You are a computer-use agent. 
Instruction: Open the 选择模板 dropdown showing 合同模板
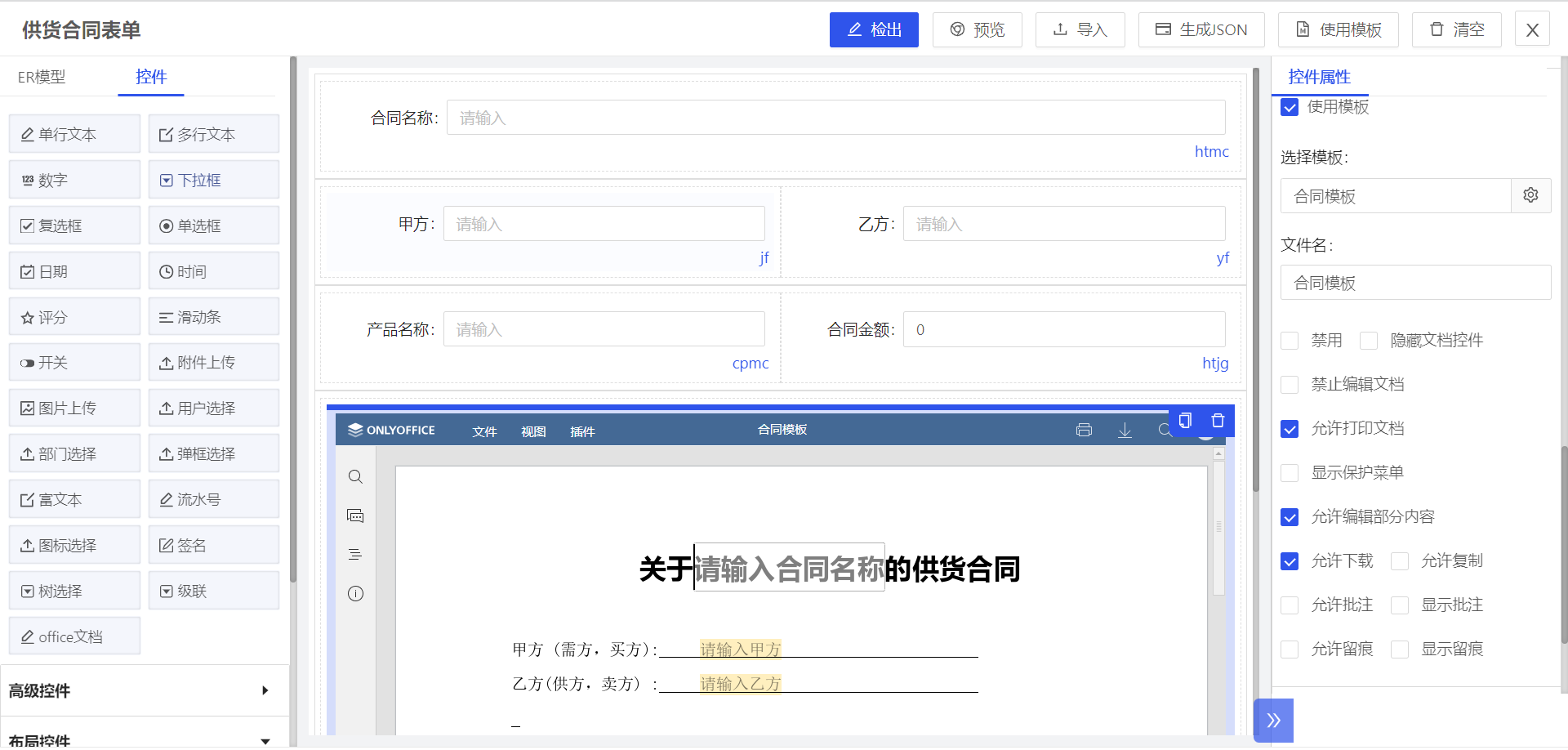click(x=1396, y=195)
